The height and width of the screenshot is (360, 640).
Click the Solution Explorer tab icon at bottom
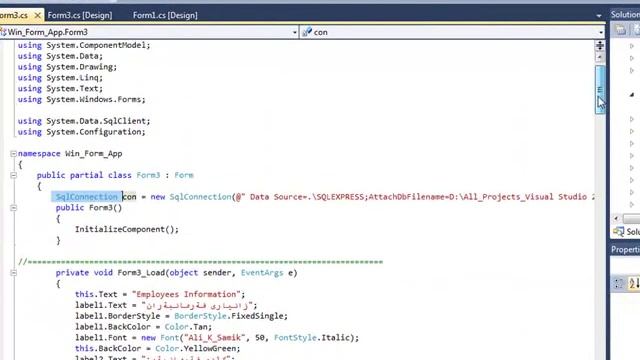coord(618,232)
